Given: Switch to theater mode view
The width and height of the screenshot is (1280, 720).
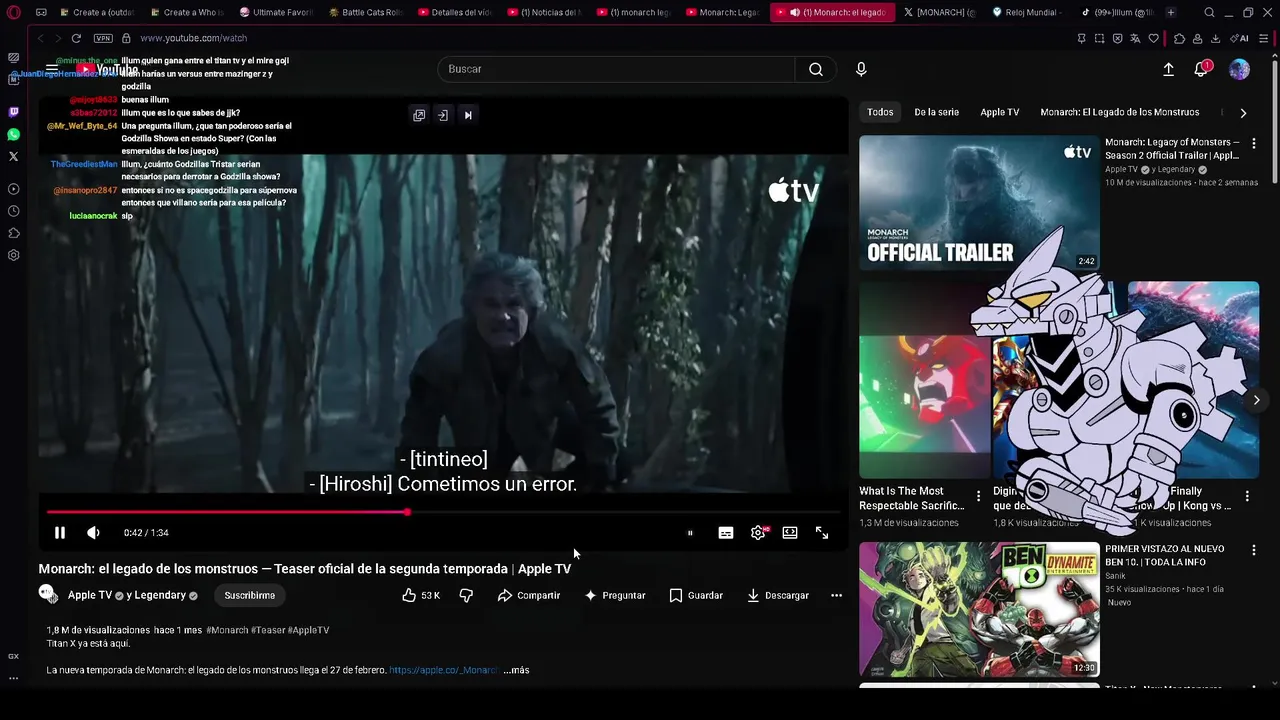Looking at the screenshot, I should (x=790, y=533).
